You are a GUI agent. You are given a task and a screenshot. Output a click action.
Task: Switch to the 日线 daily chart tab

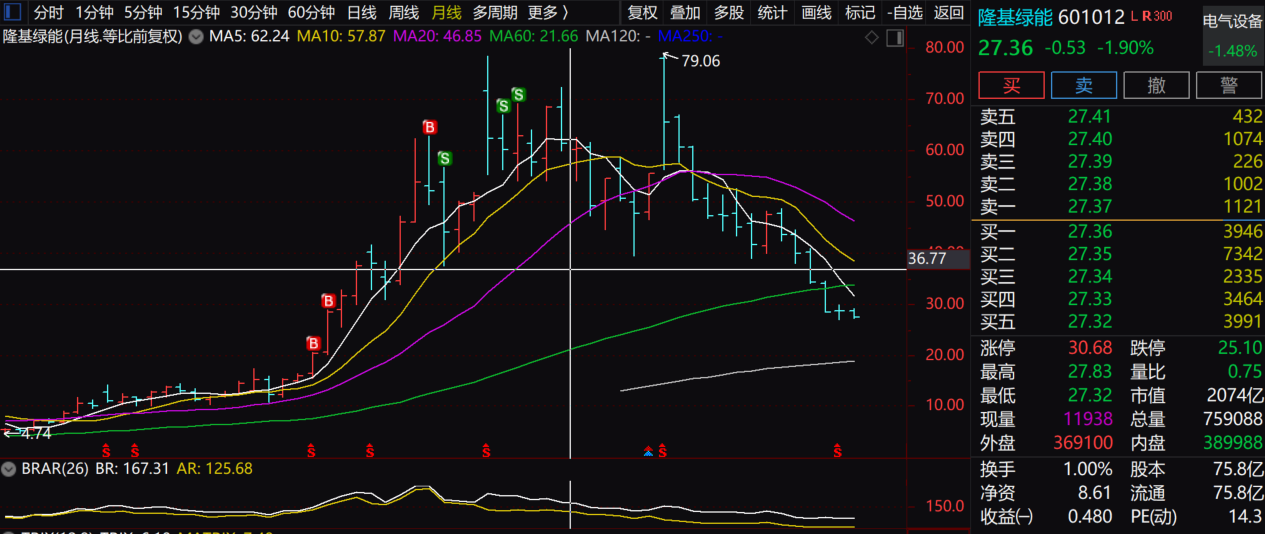[x=361, y=13]
